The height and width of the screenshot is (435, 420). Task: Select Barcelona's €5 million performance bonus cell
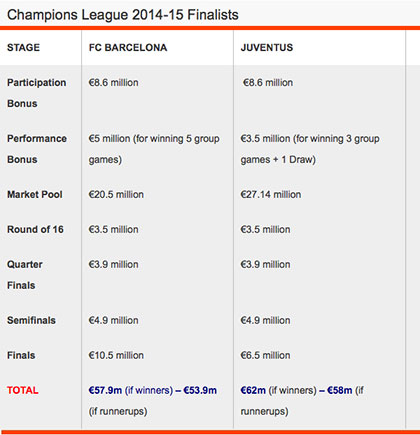point(154,149)
